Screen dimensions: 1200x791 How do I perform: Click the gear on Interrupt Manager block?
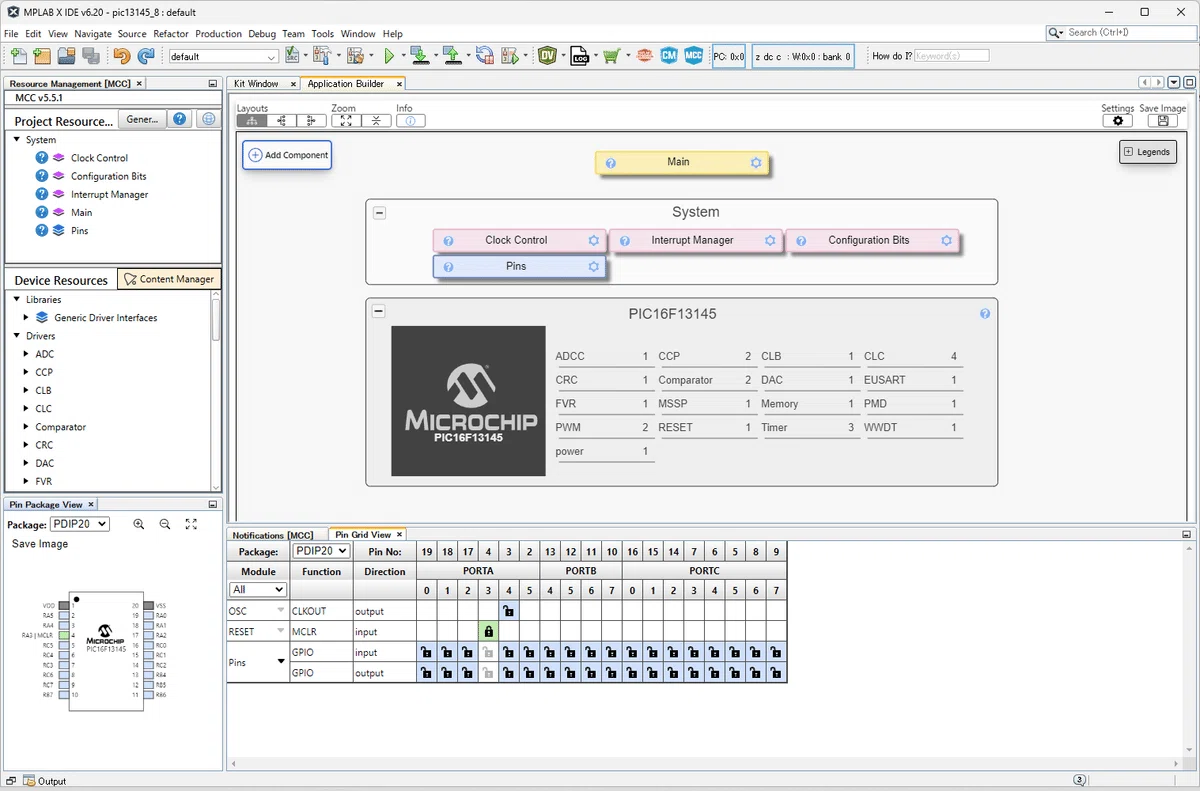[x=770, y=241]
